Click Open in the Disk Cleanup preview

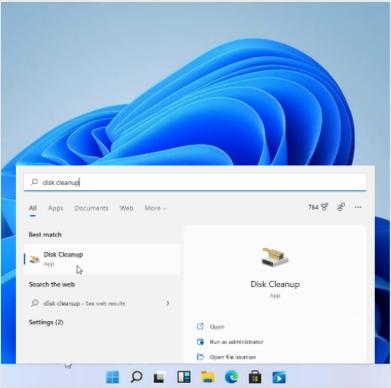(x=217, y=327)
